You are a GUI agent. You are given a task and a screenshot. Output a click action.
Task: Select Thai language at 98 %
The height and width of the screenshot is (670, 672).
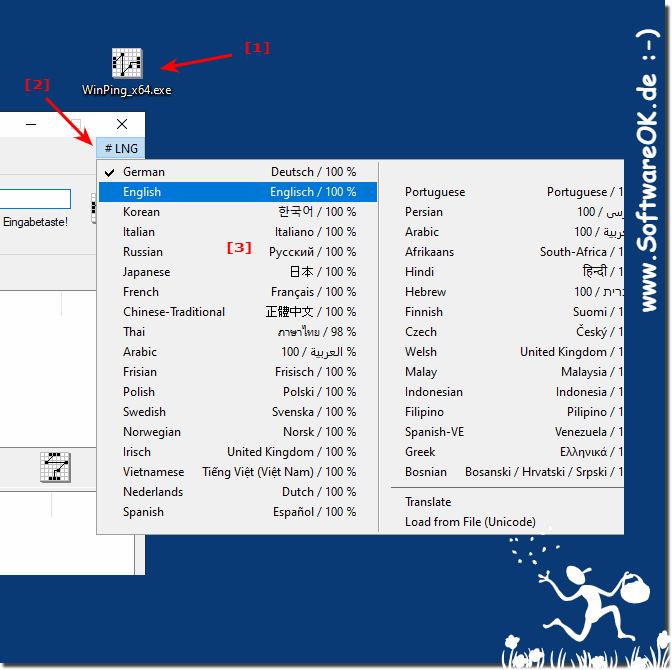238,332
